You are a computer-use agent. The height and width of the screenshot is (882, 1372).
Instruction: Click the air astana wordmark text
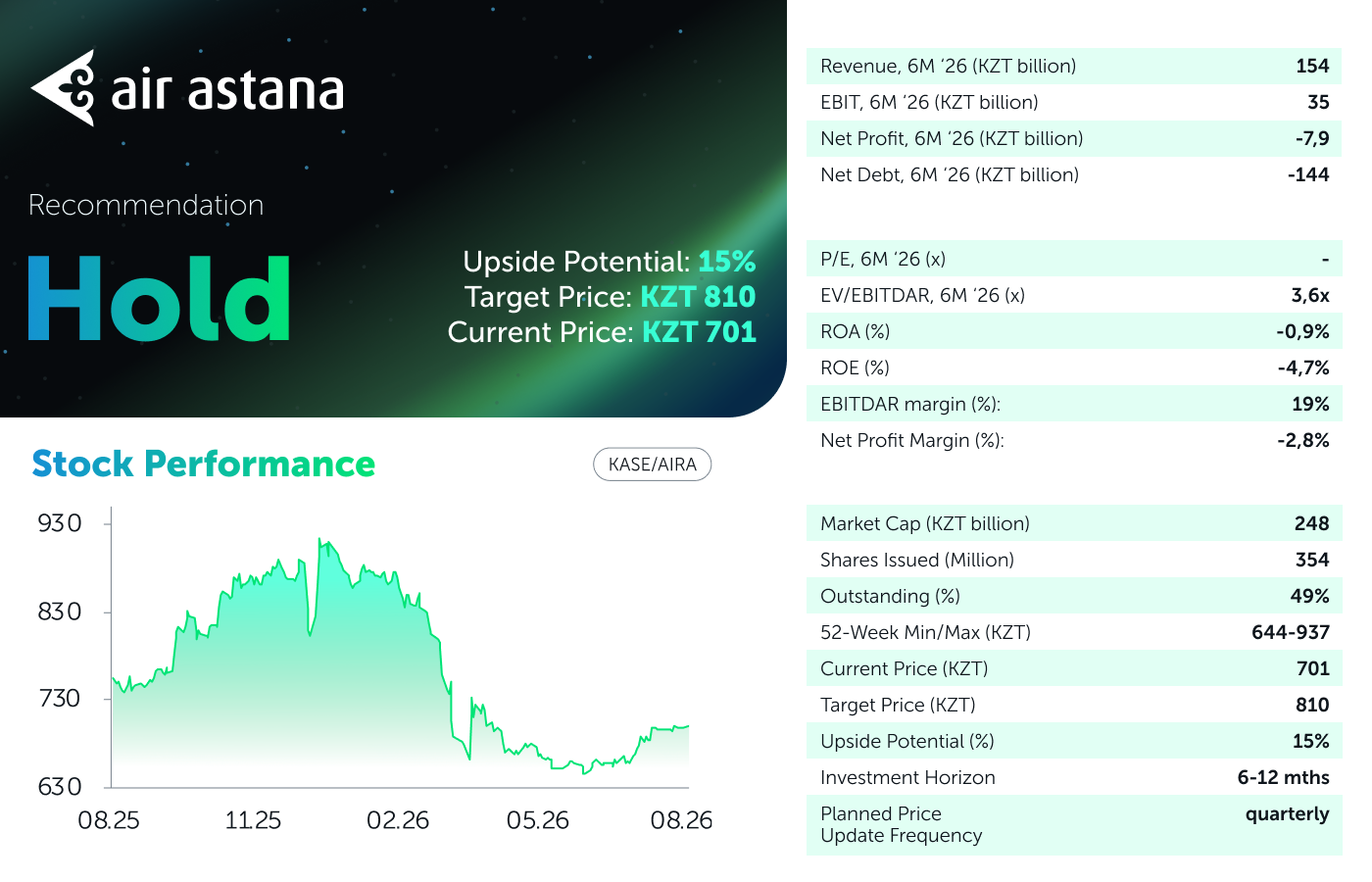tap(227, 90)
